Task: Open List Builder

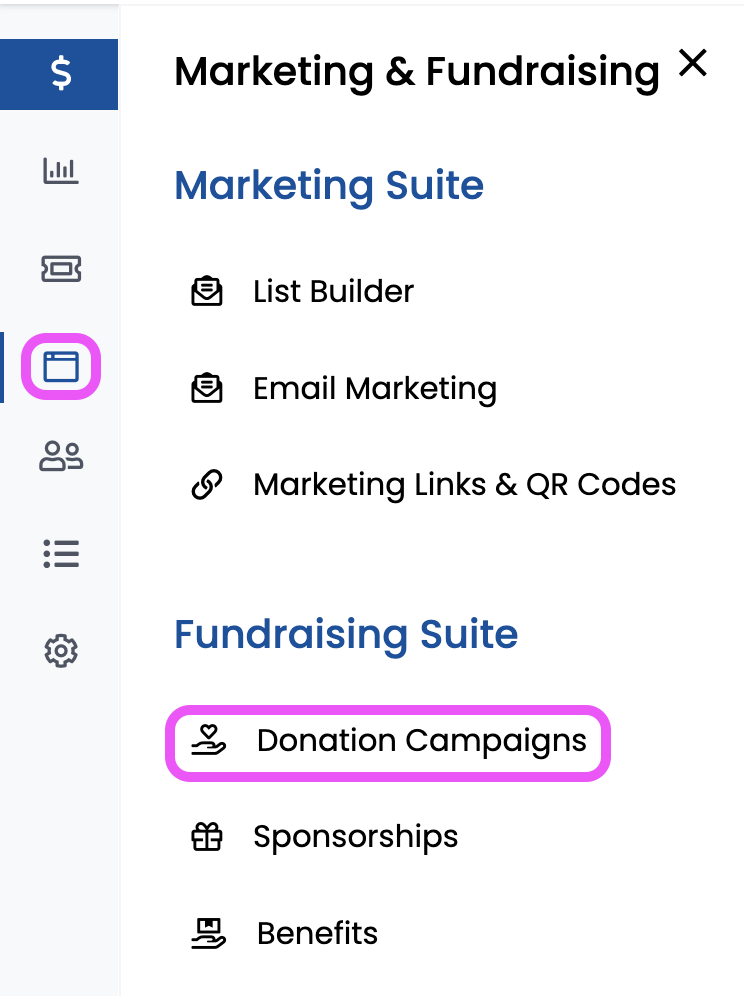Action: [333, 292]
